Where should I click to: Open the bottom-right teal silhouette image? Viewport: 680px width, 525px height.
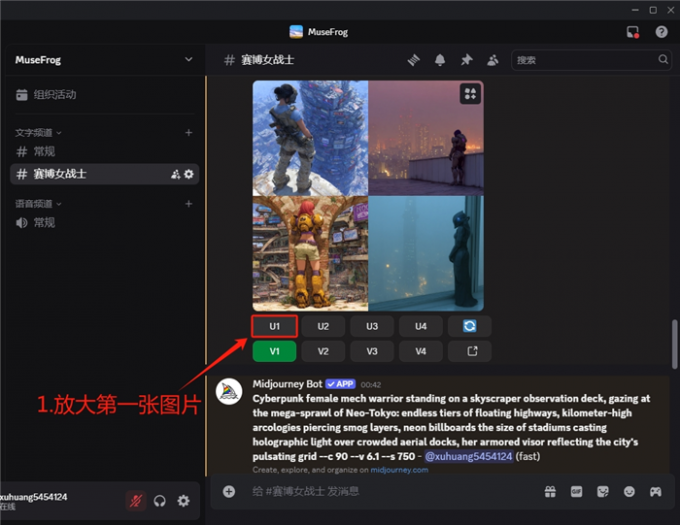(x=426, y=254)
